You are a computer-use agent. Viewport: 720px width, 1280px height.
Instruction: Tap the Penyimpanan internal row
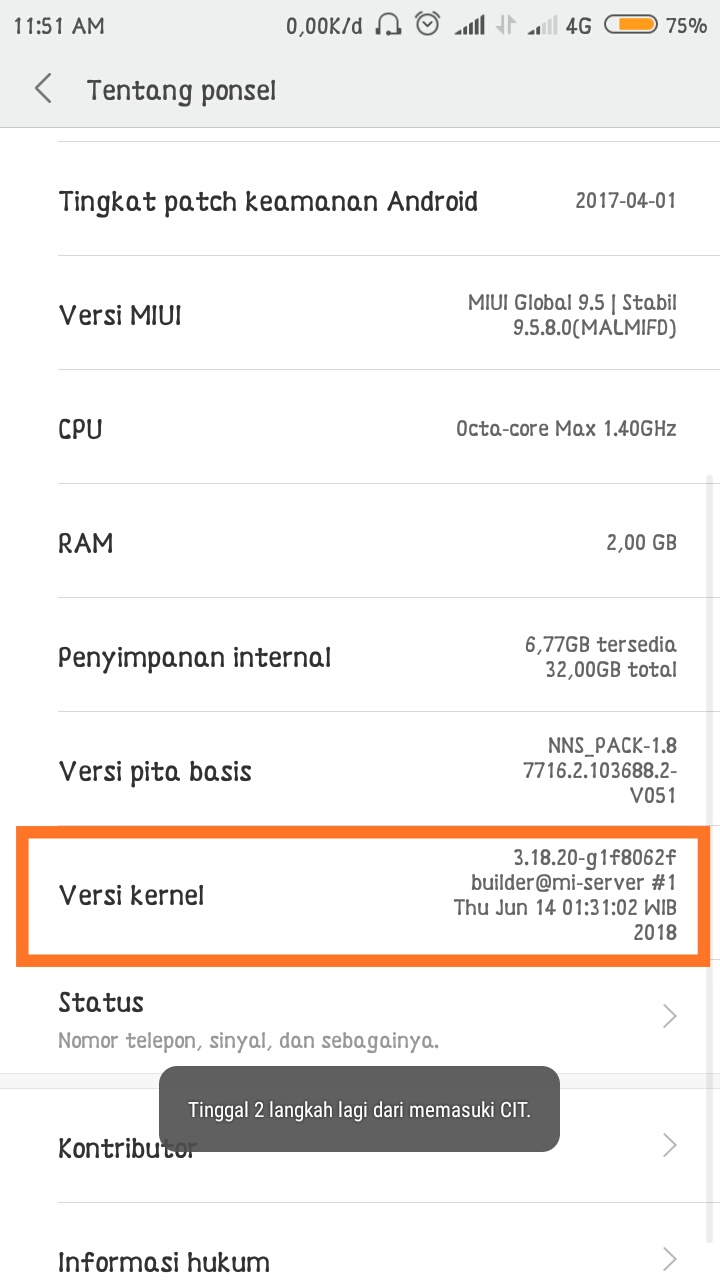pos(360,657)
